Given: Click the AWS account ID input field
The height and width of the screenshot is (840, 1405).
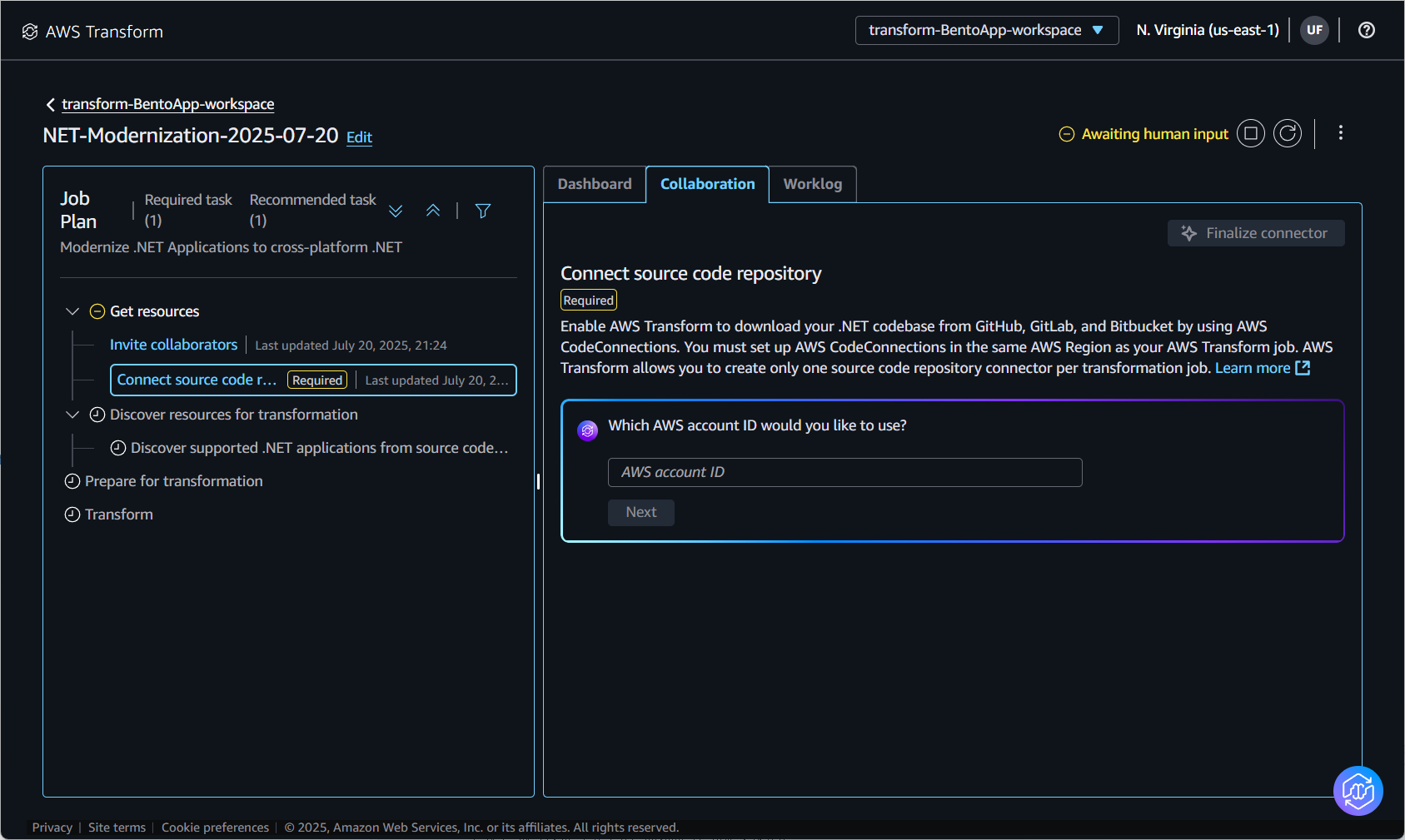Looking at the screenshot, I should [845, 472].
